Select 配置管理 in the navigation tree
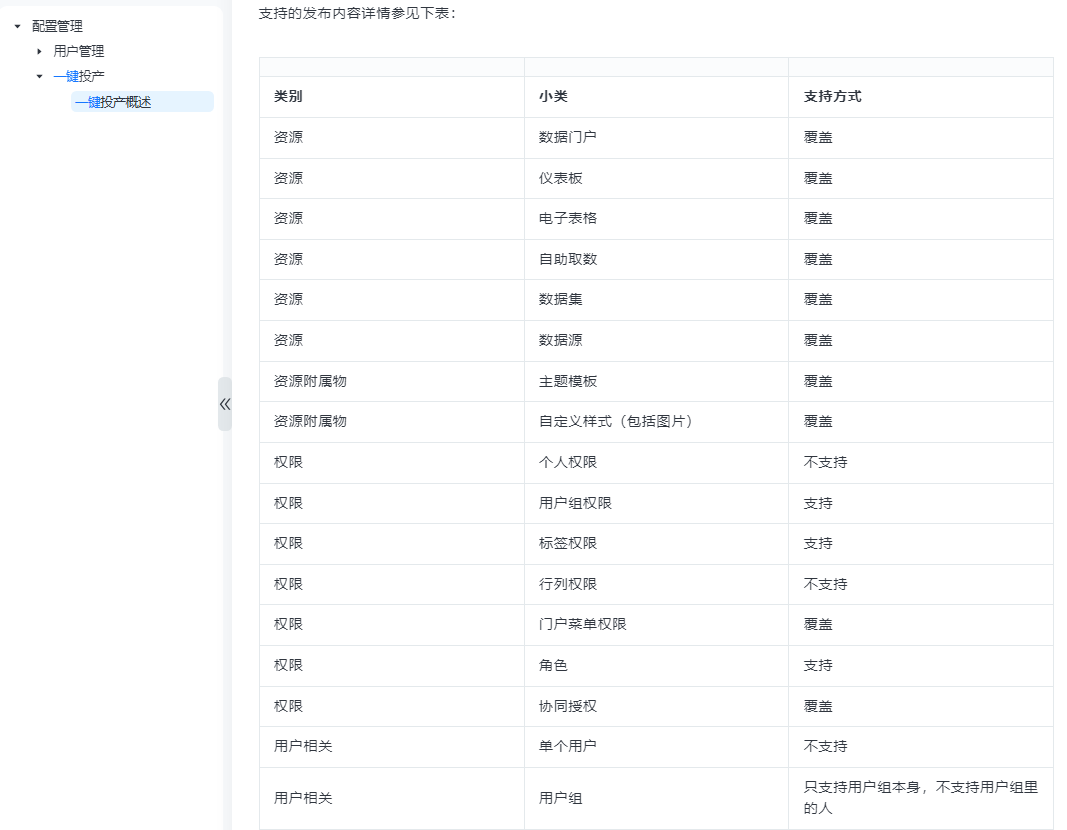Image resolution: width=1067 pixels, height=830 pixels. (57, 27)
